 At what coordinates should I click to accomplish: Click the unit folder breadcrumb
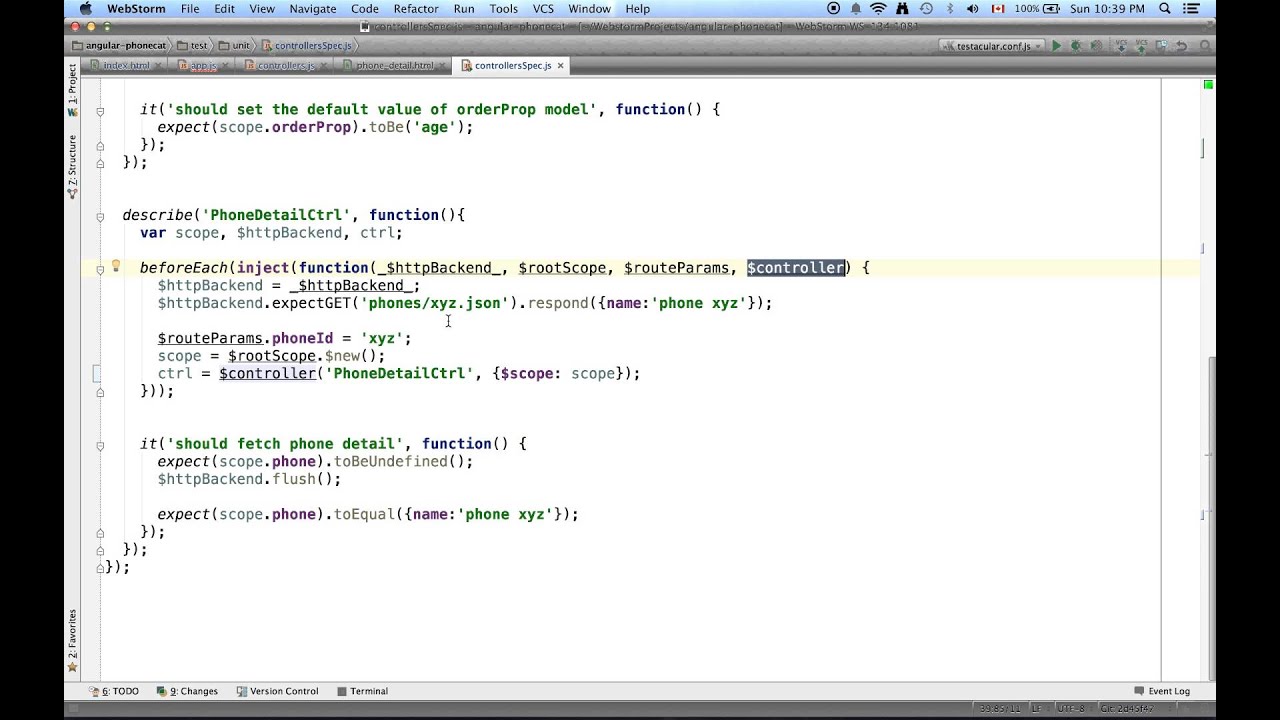click(x=236, y=46)
